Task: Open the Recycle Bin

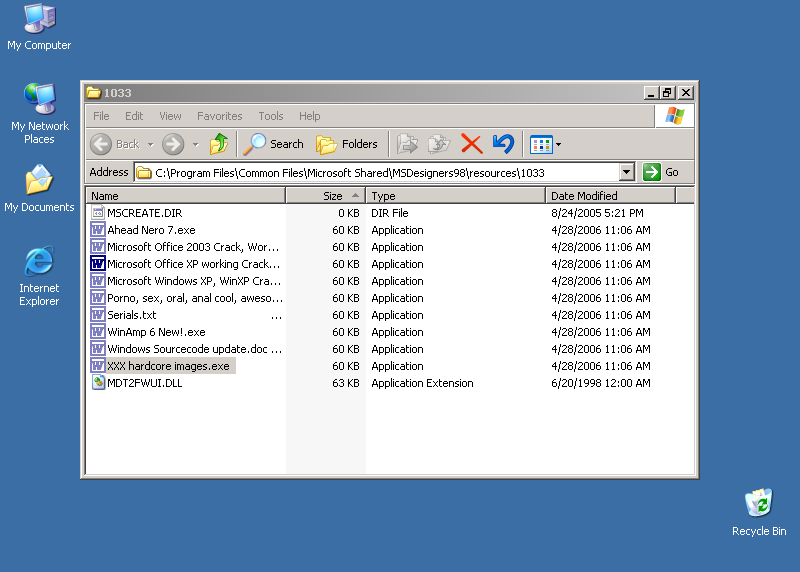Action: [x=759, y=512]
